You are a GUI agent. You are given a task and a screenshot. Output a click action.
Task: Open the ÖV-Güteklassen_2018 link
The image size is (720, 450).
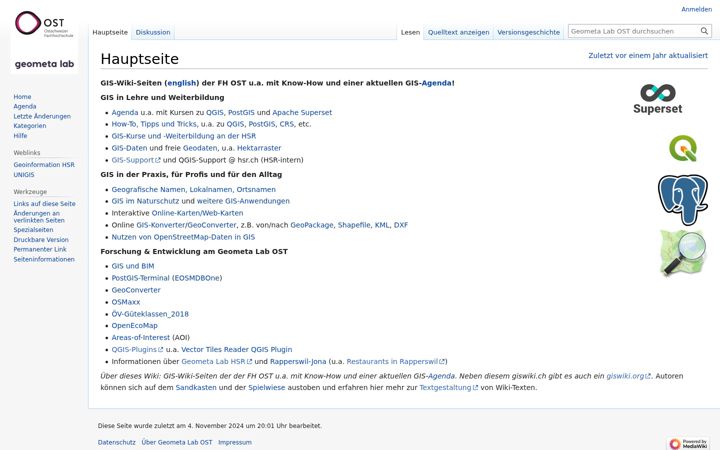coord(150,314)
